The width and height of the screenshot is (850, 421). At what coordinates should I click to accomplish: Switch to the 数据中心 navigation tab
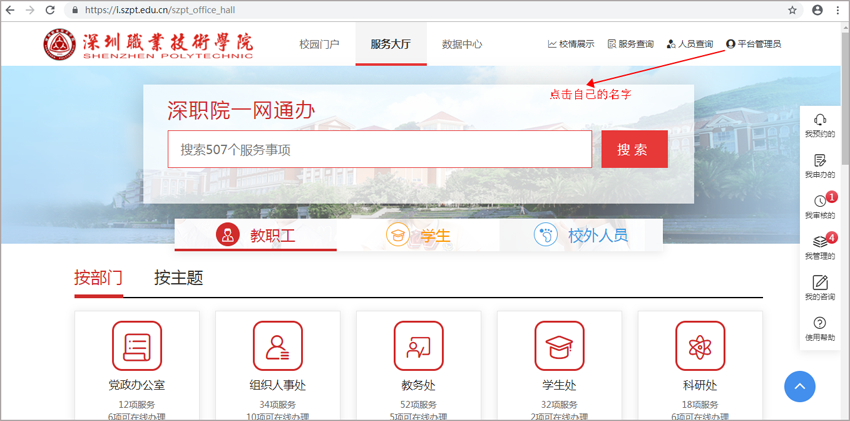(461, 45)
